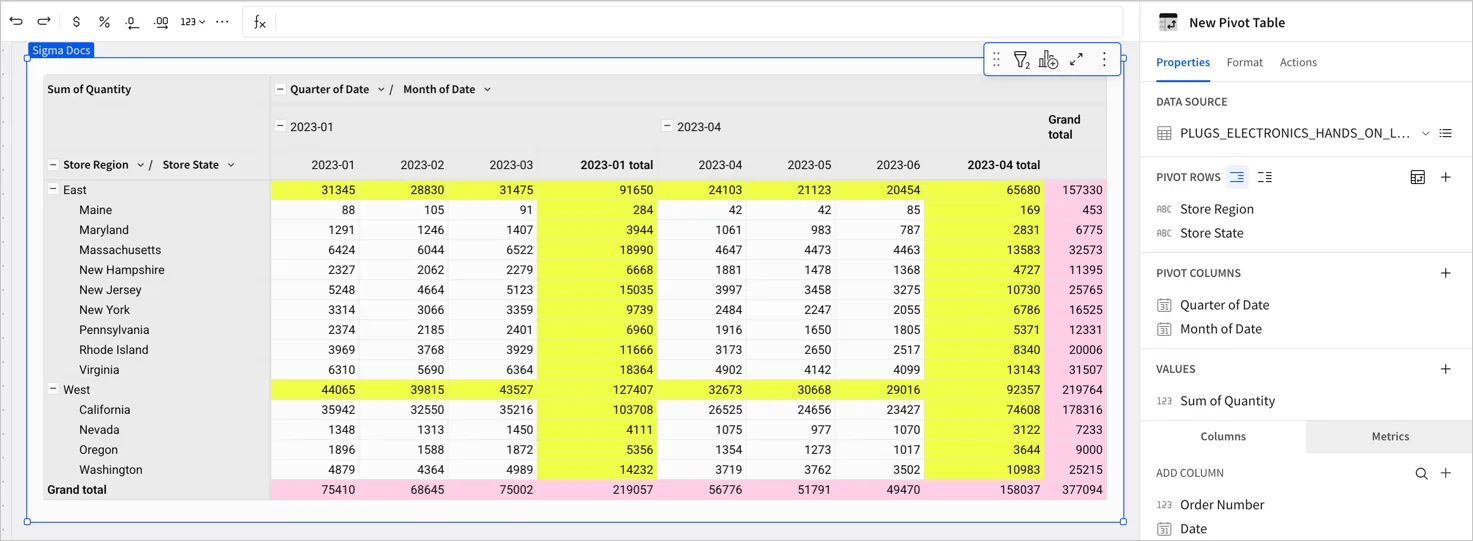The image size is (1473, 541).
Task: Switch to the Actions tab
Action: (1298, 62)
